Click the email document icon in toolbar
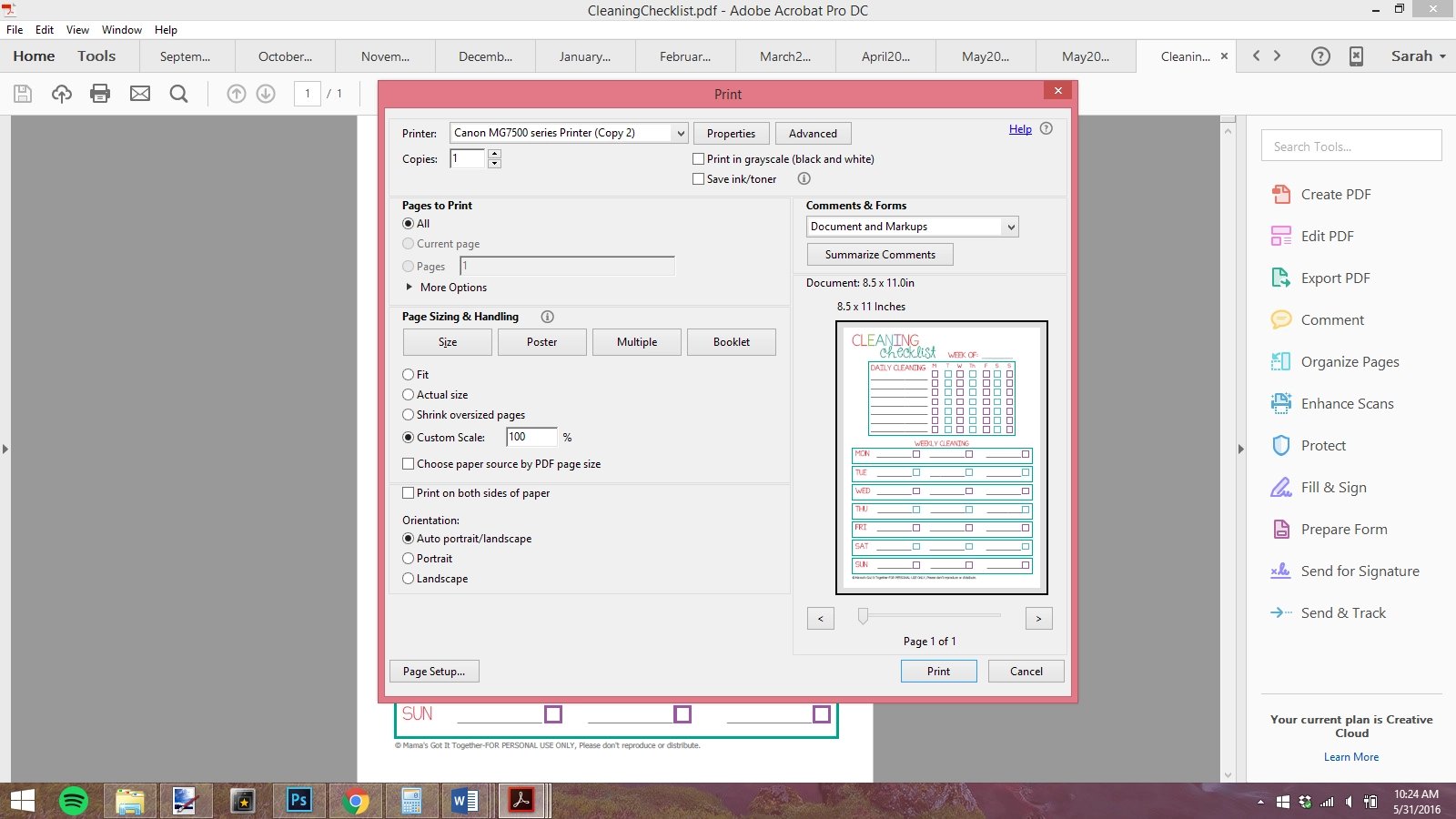The height and width of the screenshot is (819, 1456). (139, 93)
